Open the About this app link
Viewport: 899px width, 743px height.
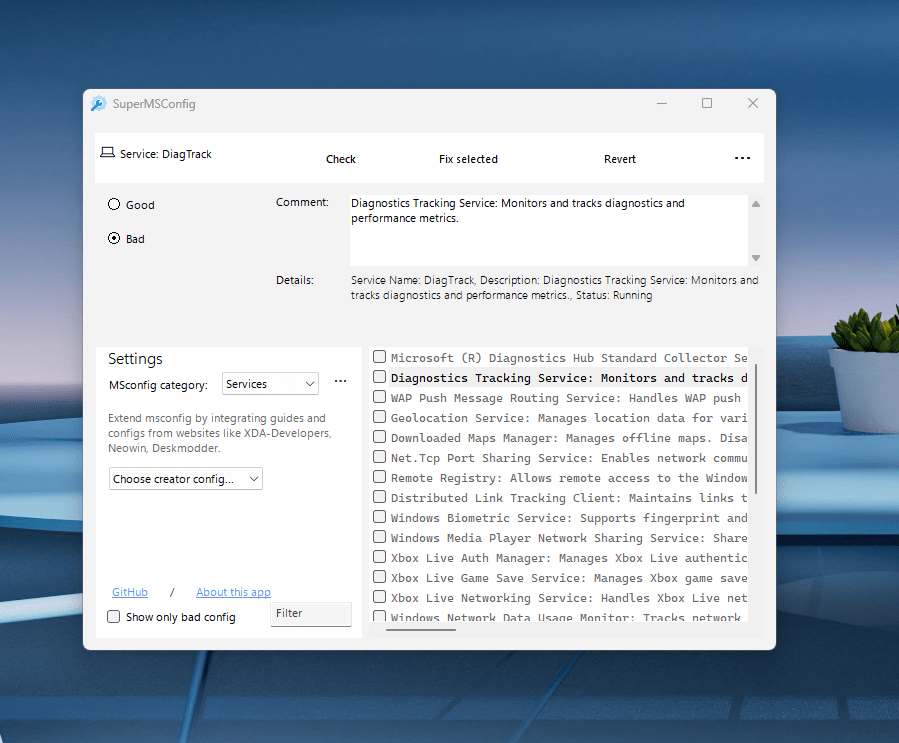tap(233, 592)
